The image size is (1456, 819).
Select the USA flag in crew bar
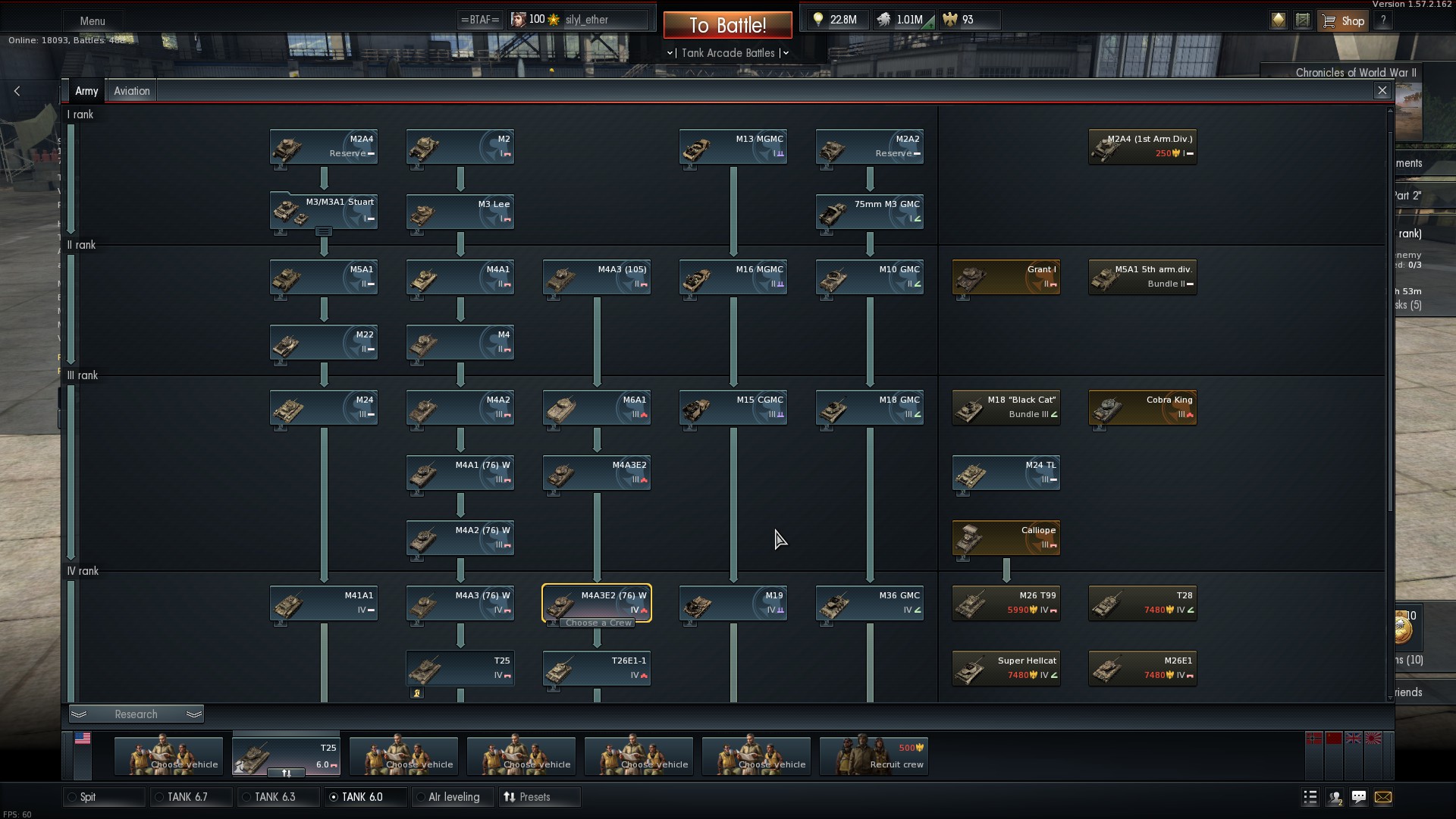point(83,738)
